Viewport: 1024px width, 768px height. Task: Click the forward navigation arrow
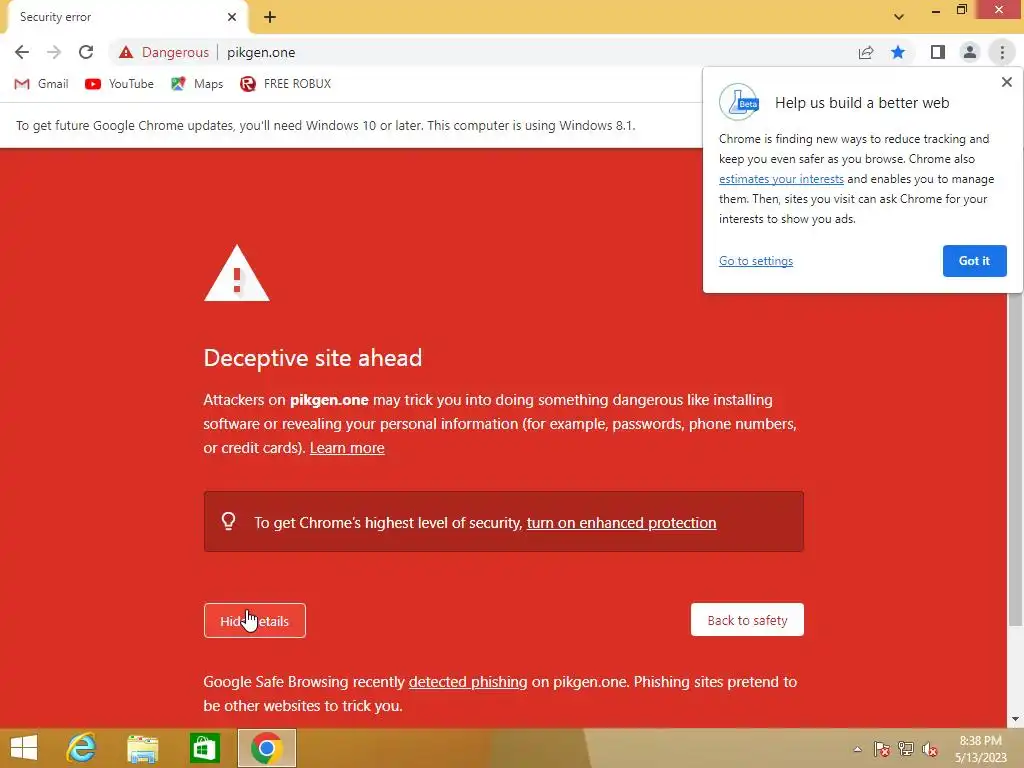(54, 52)
